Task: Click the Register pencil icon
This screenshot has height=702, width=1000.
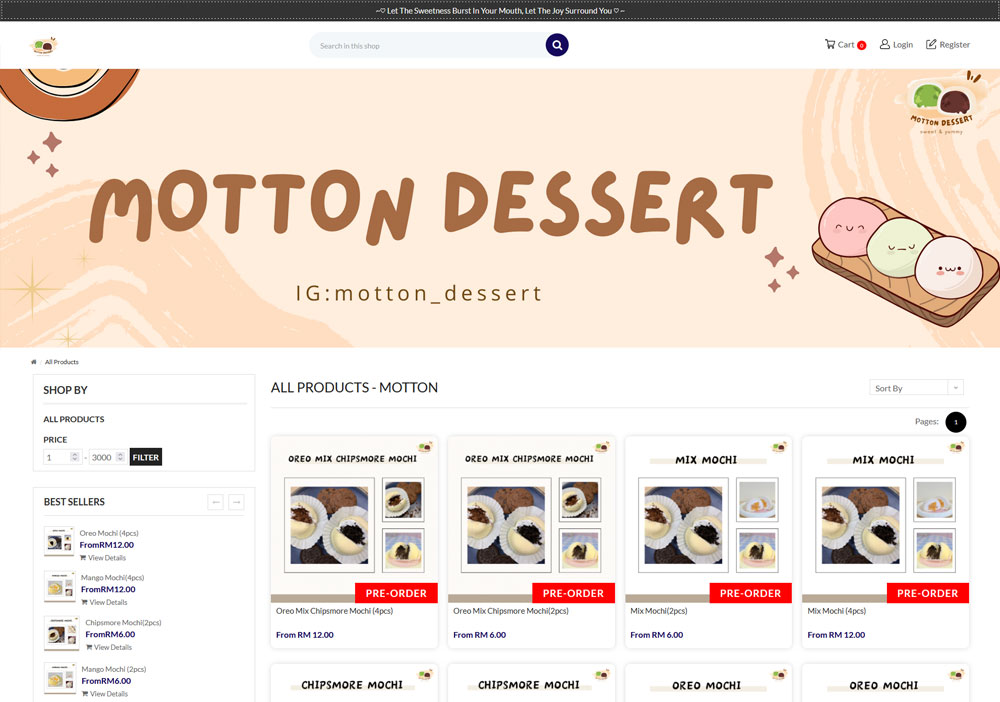Action: pyautogui.click(x=931, y=44)
